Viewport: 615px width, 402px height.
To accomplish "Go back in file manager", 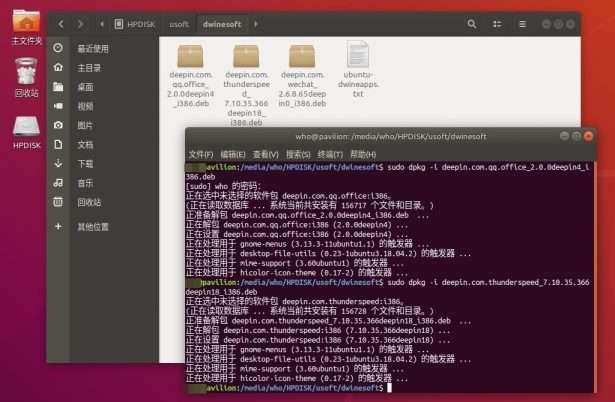I will coord(61,24).
